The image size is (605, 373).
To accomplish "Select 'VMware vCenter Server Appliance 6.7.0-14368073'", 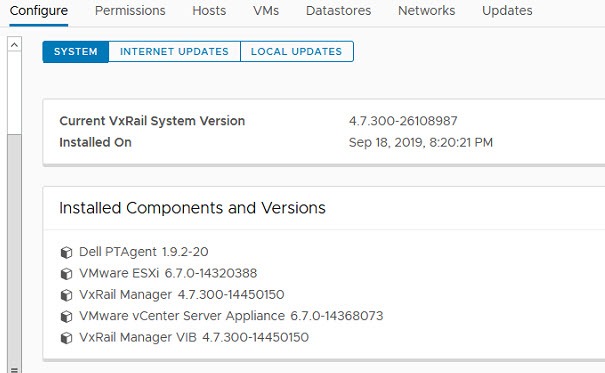I will pos(231,316).
